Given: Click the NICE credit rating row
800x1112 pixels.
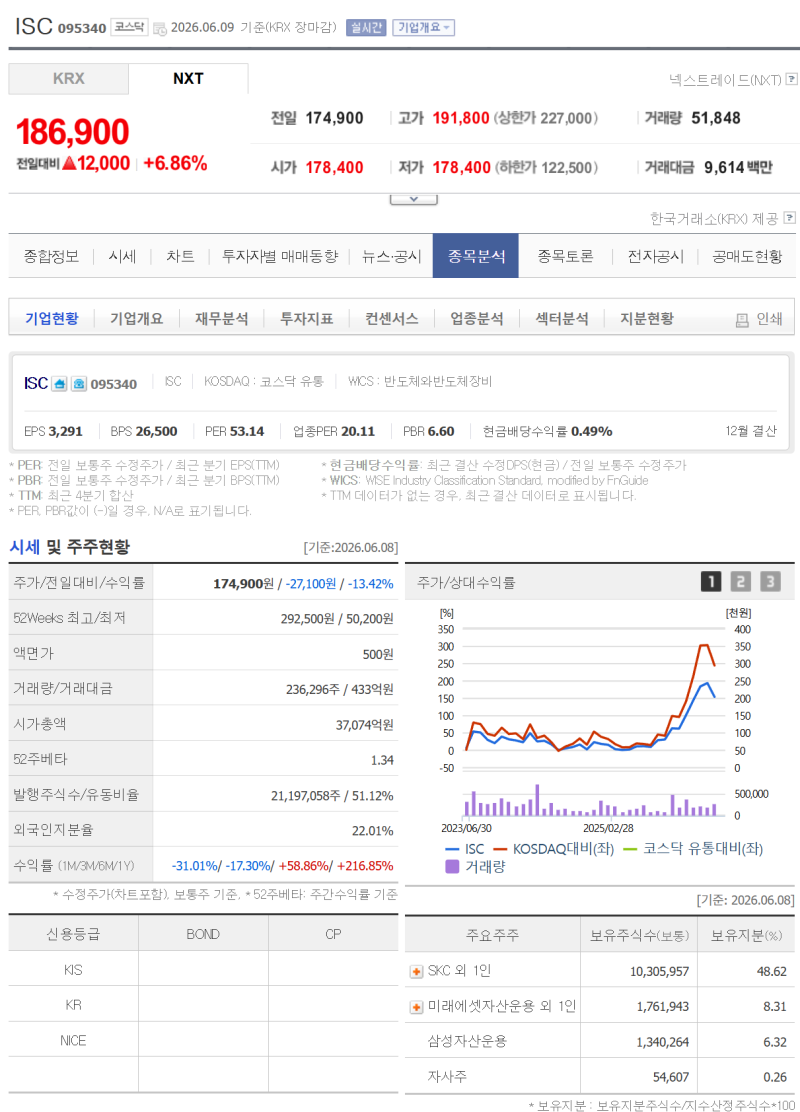Looking at the screenshot, I should click(204, 1040).
